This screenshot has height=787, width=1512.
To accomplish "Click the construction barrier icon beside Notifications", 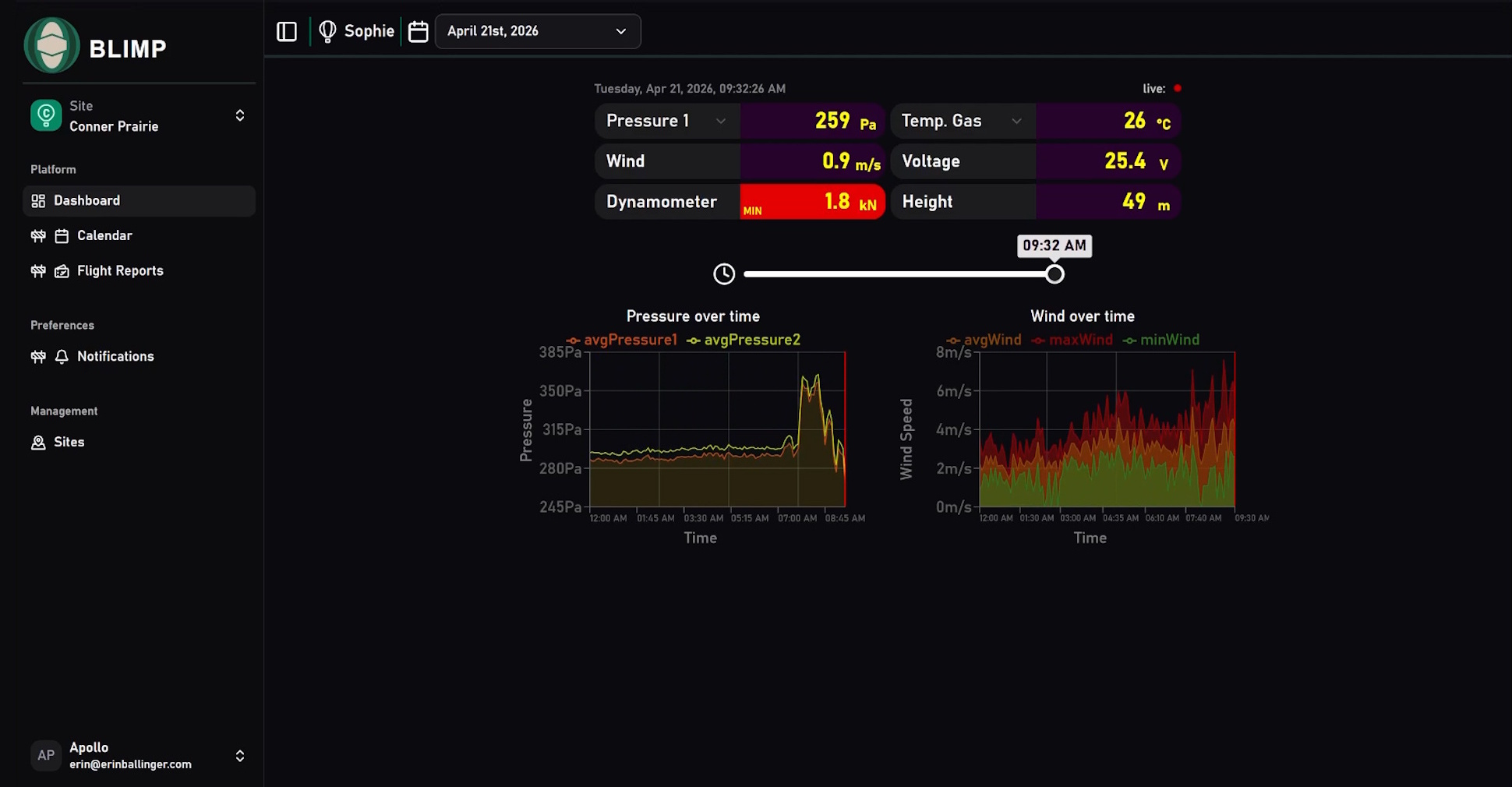I will click(x=38, y=357).
